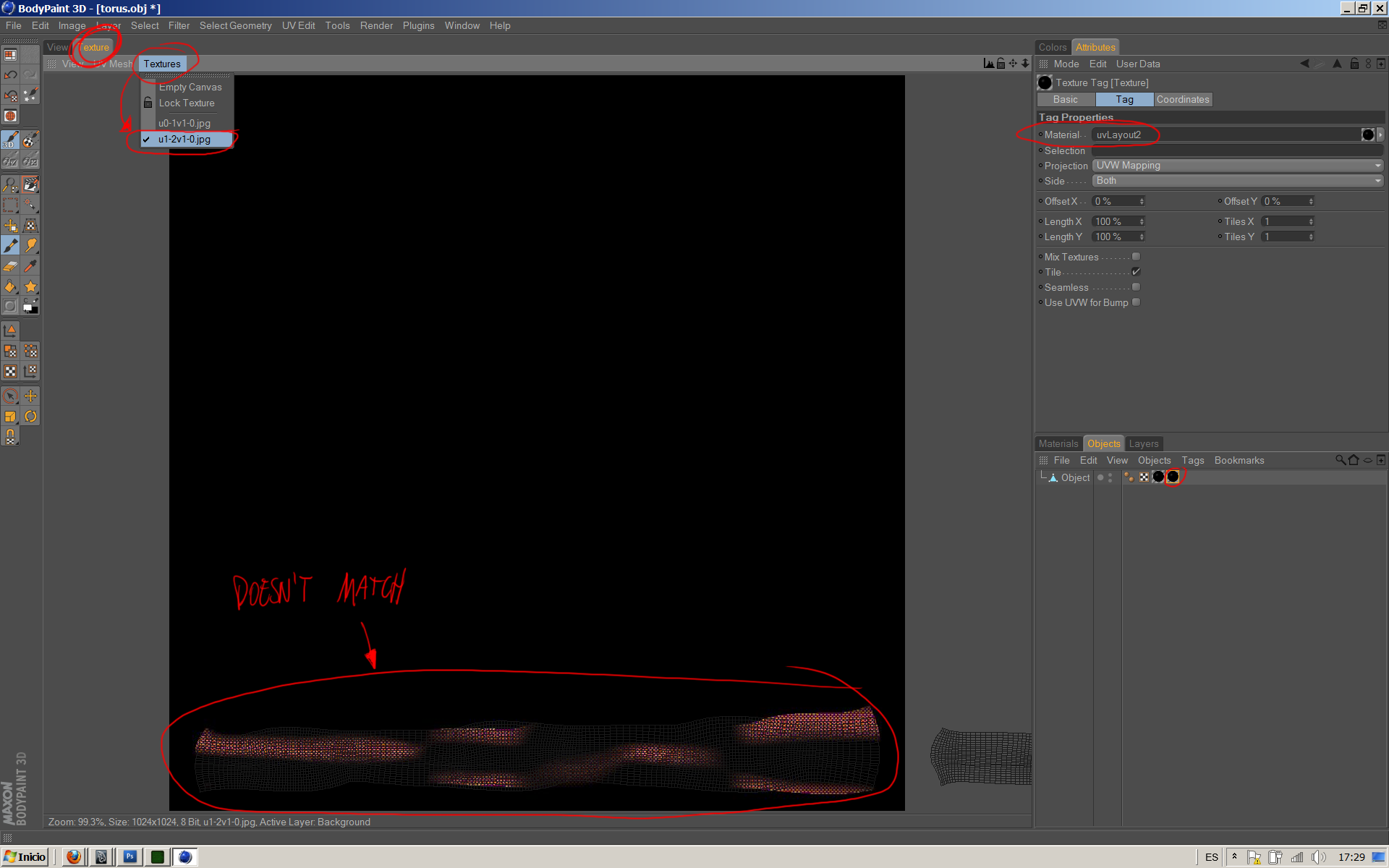Click the up arrow in Attributes manager
Image resolution: width=1389 pixels, height=868 pixels.
(x=1337, y=64)
